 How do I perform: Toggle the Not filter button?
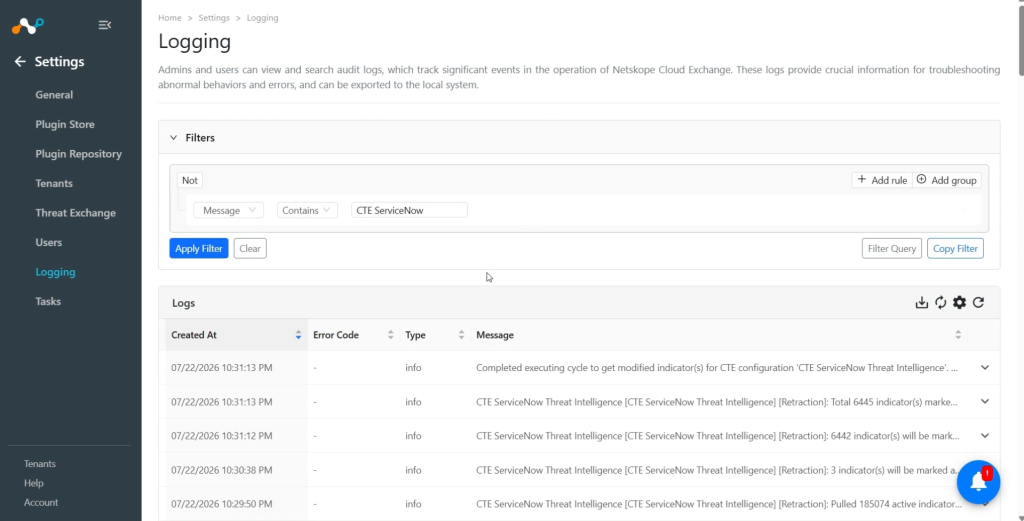click(x=190, y=180)
